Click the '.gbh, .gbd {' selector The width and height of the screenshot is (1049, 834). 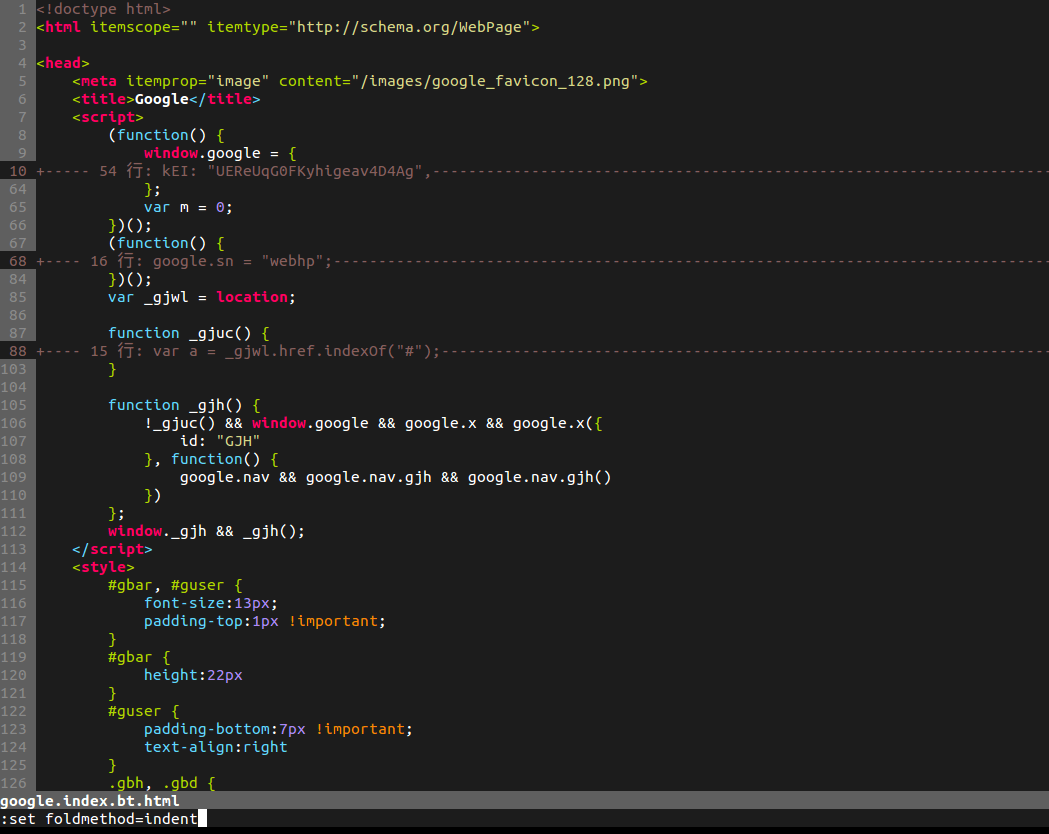click(162, 783)
